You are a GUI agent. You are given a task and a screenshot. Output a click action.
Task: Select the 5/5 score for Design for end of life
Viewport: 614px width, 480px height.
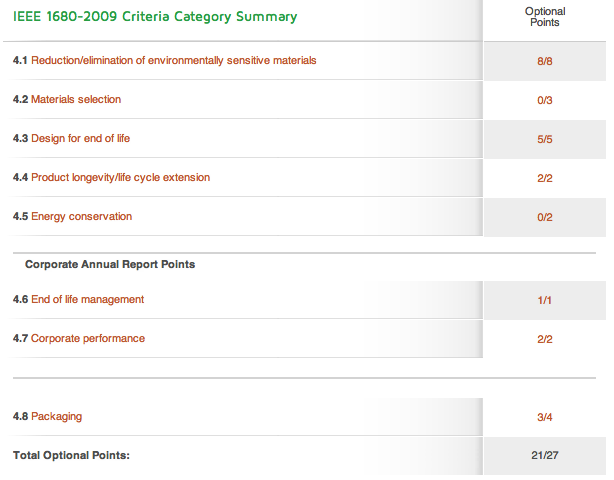[x=545, y=139]
